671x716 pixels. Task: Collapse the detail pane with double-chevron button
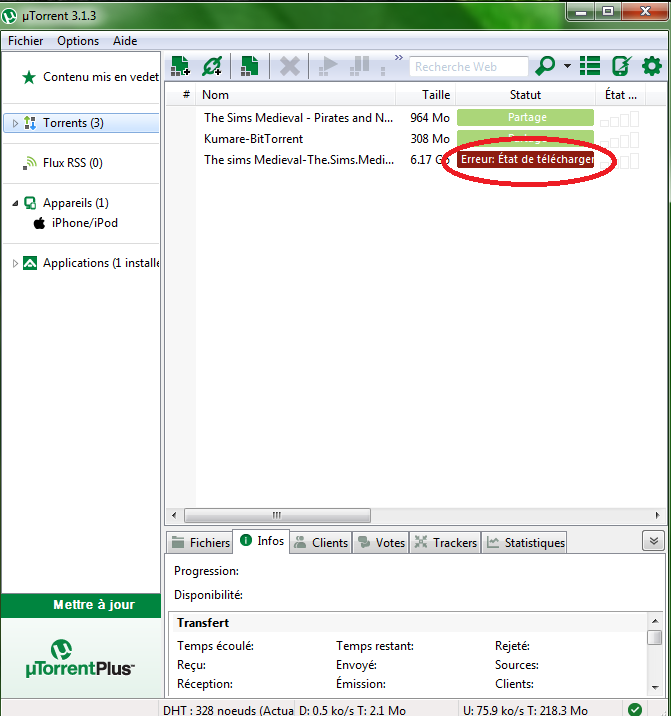coord(654,541)
